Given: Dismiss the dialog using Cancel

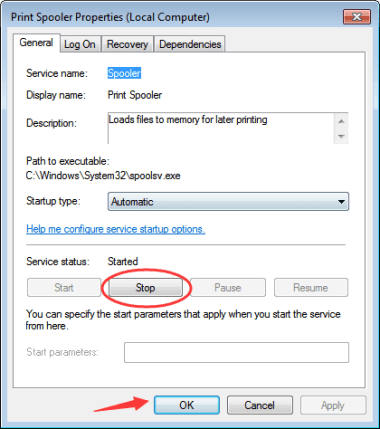Looking at the screenshot, I should pyautogui.click(x=260, y=405).
